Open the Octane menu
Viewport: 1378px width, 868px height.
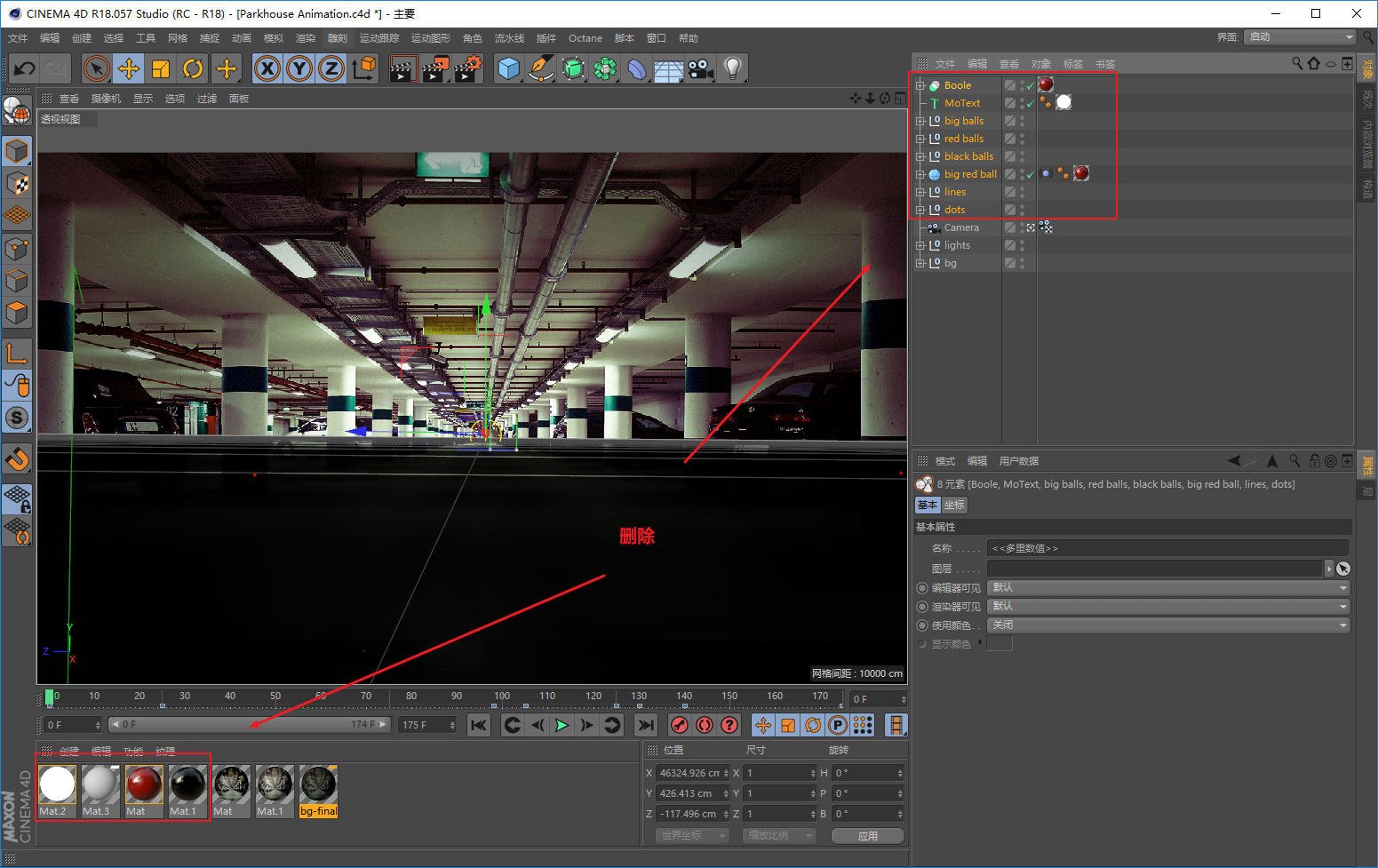[x=585, y=38]
